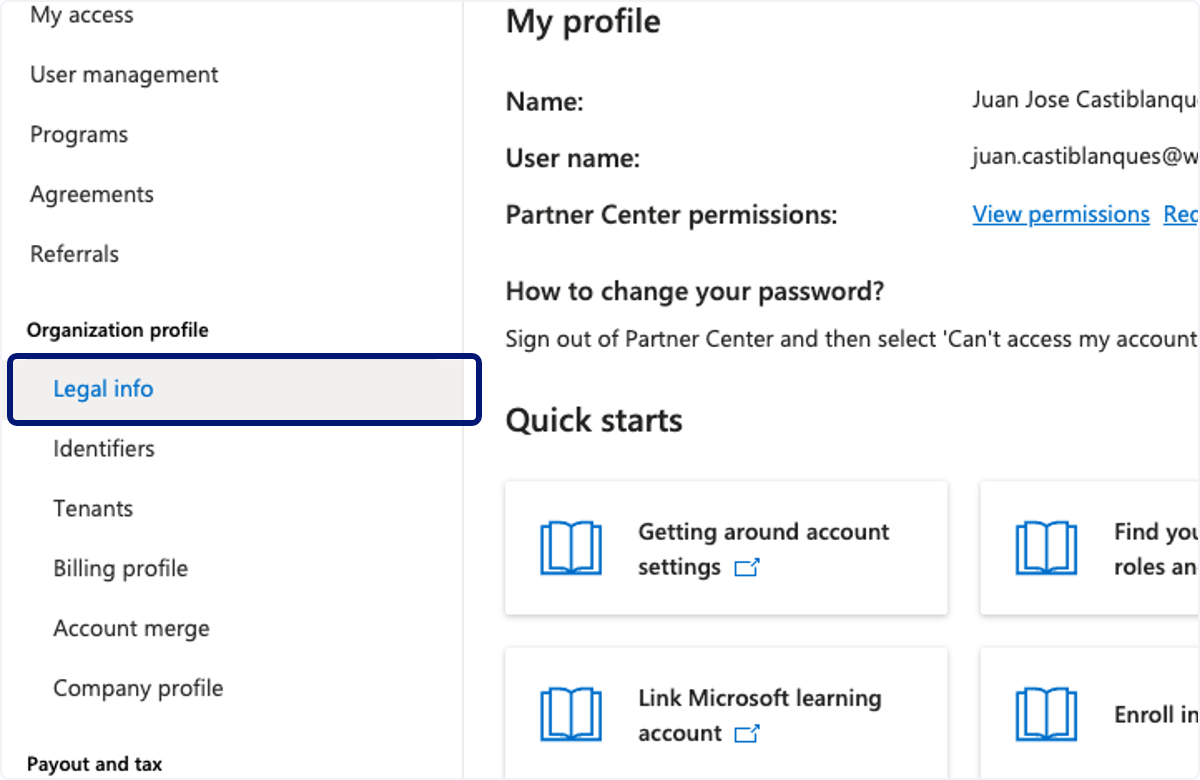Screen dimensions: 1200x780
Task: Click the Quick starts heading
Action: click(594, 421)
